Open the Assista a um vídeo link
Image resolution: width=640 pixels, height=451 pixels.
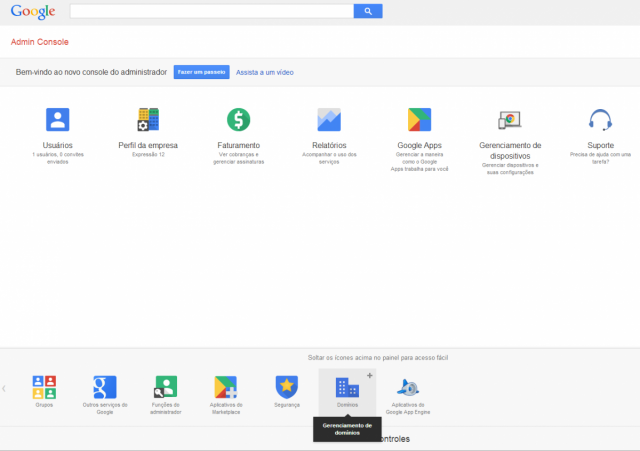click(x=264, y=72)
